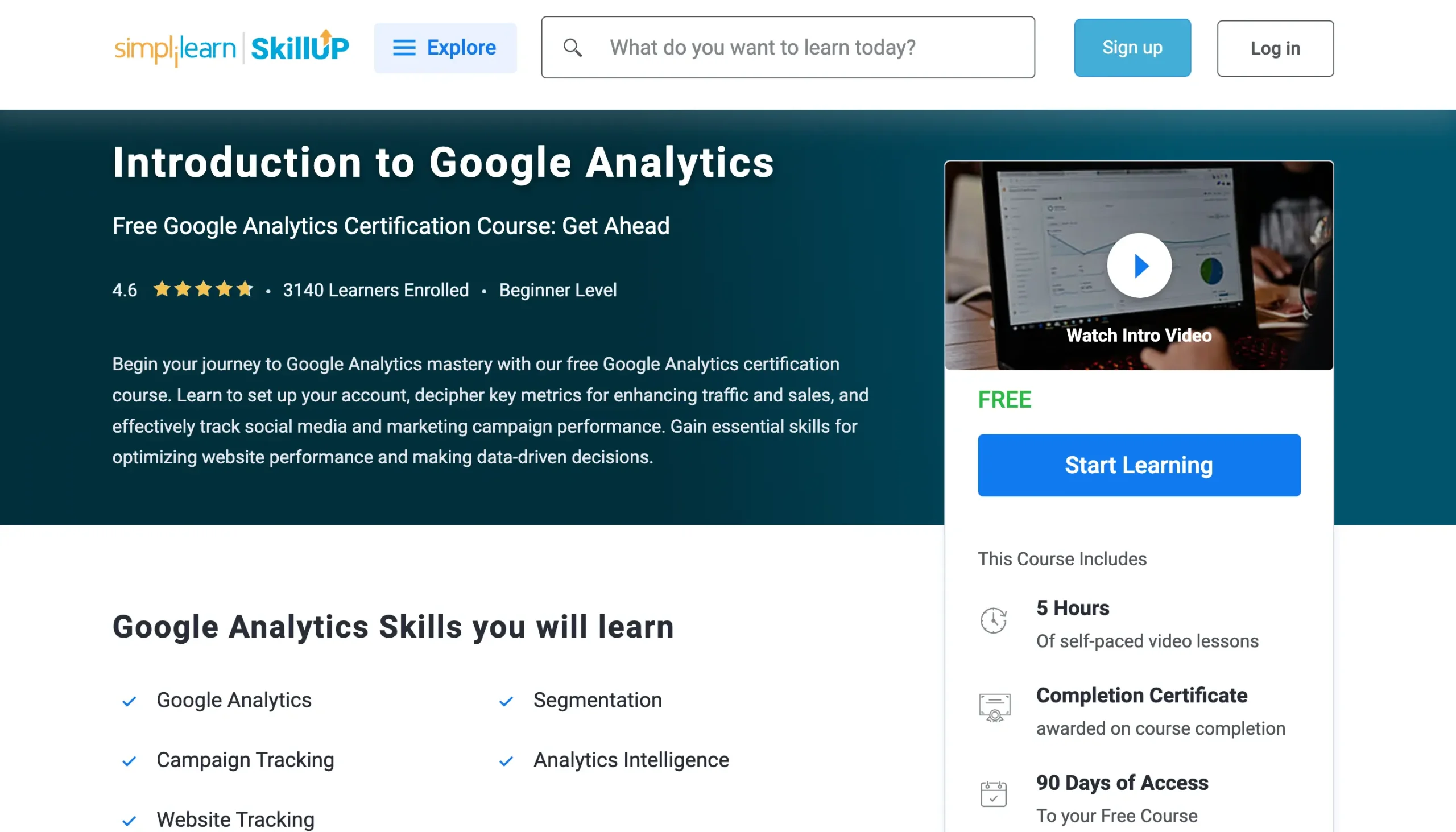Click the Completion Certificate icon

(994, 708)
